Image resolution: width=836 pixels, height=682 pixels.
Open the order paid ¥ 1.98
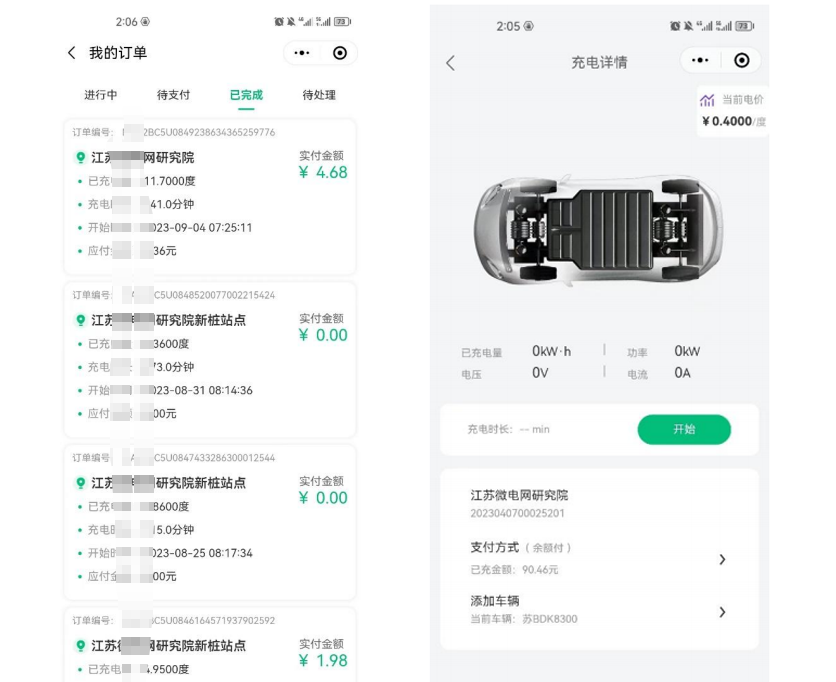click(x=210, y=645)
